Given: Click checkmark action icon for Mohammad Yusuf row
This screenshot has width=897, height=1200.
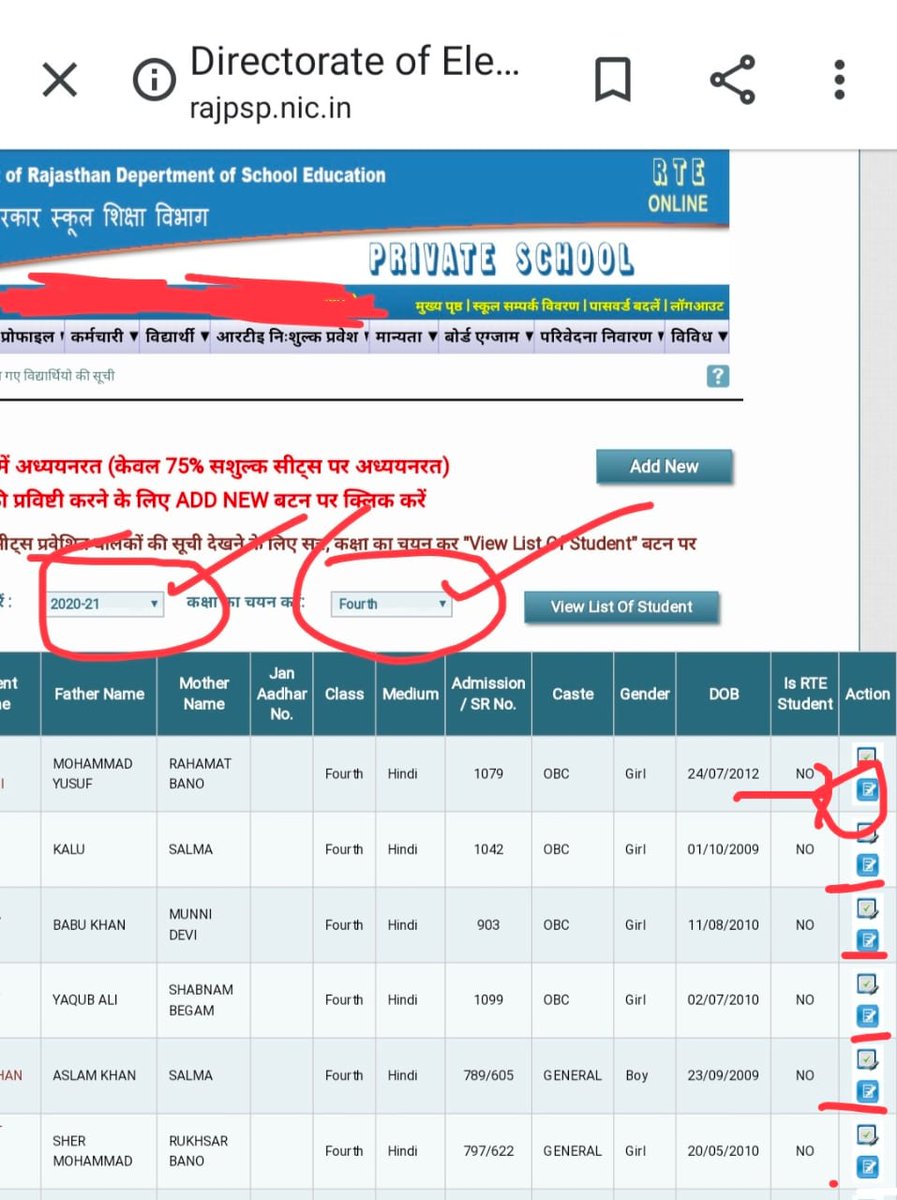Looking at the screenshot, I should 867,757.
